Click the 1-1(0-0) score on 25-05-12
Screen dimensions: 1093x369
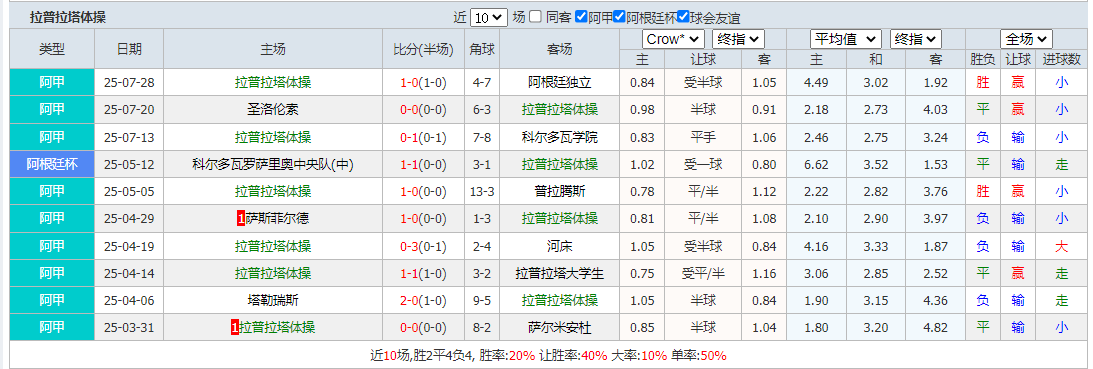[423, 165]
